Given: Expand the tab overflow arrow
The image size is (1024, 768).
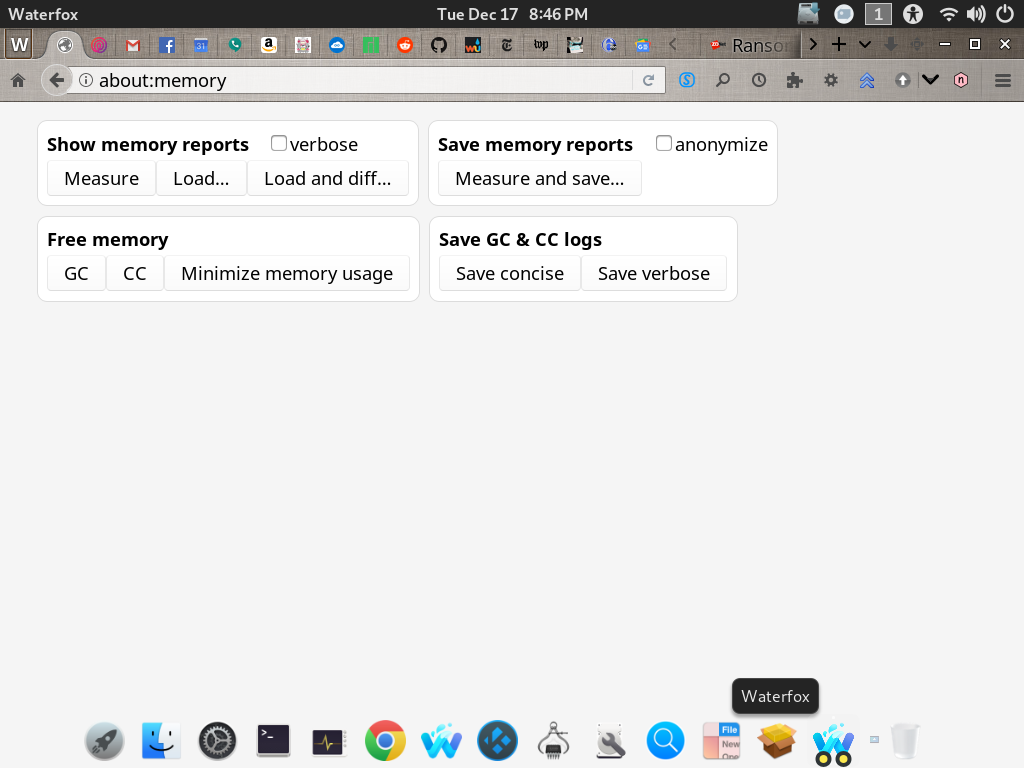Looking at the screenshot, I should click(x=813, y=45).
